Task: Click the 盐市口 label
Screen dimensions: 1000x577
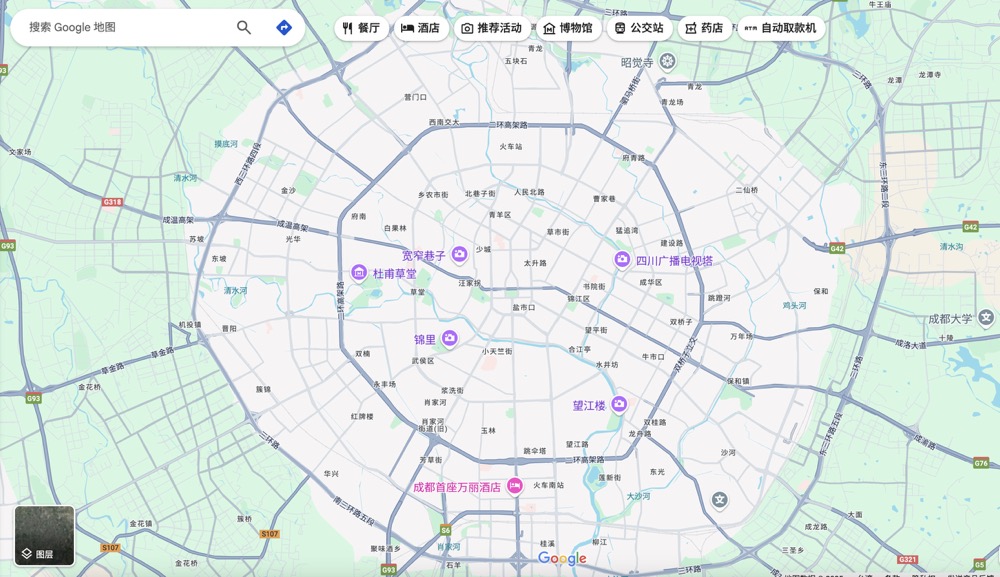Action: [x=524, y=307]
